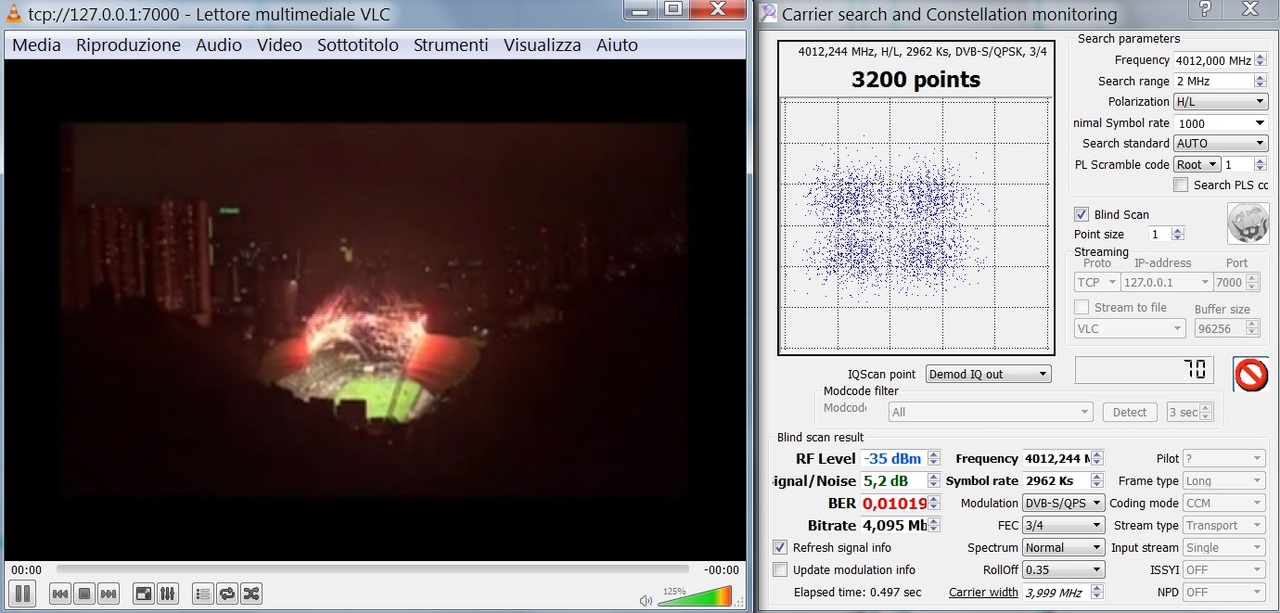Screen dimensions: 1280x613
Task: Toggle fullscreen video in VLC
Action: click(x=144, y=593)
